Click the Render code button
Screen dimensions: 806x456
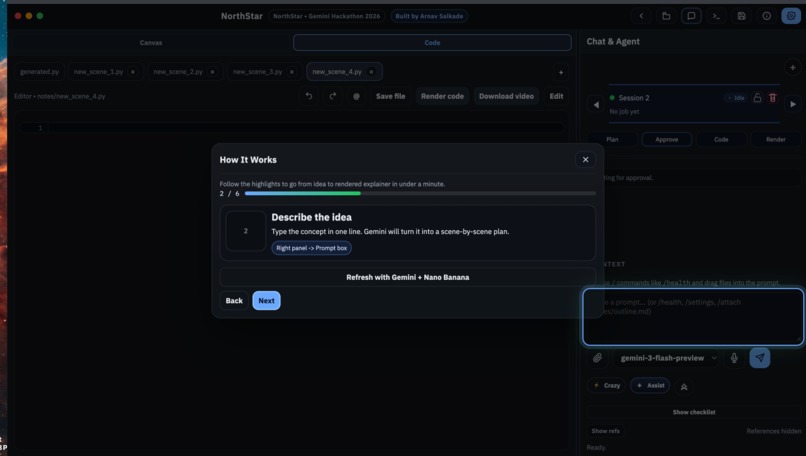(x=442, y=96)
